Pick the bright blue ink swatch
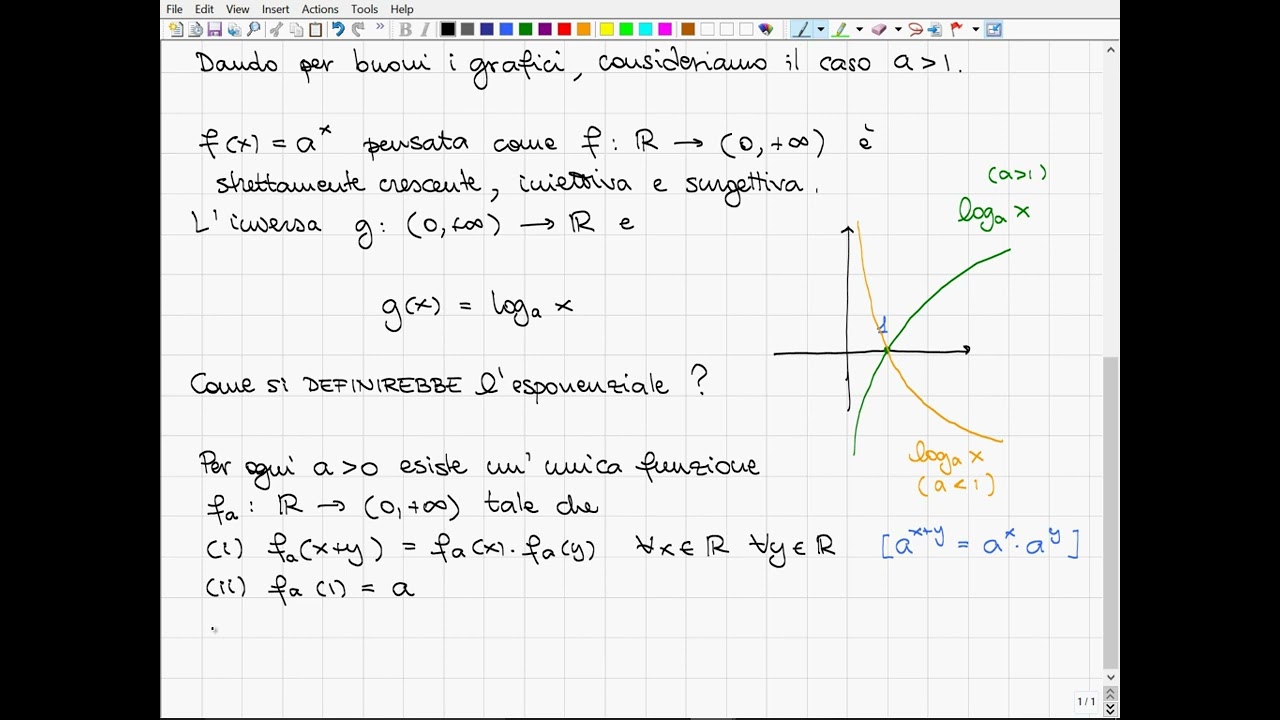 point(506,29)
